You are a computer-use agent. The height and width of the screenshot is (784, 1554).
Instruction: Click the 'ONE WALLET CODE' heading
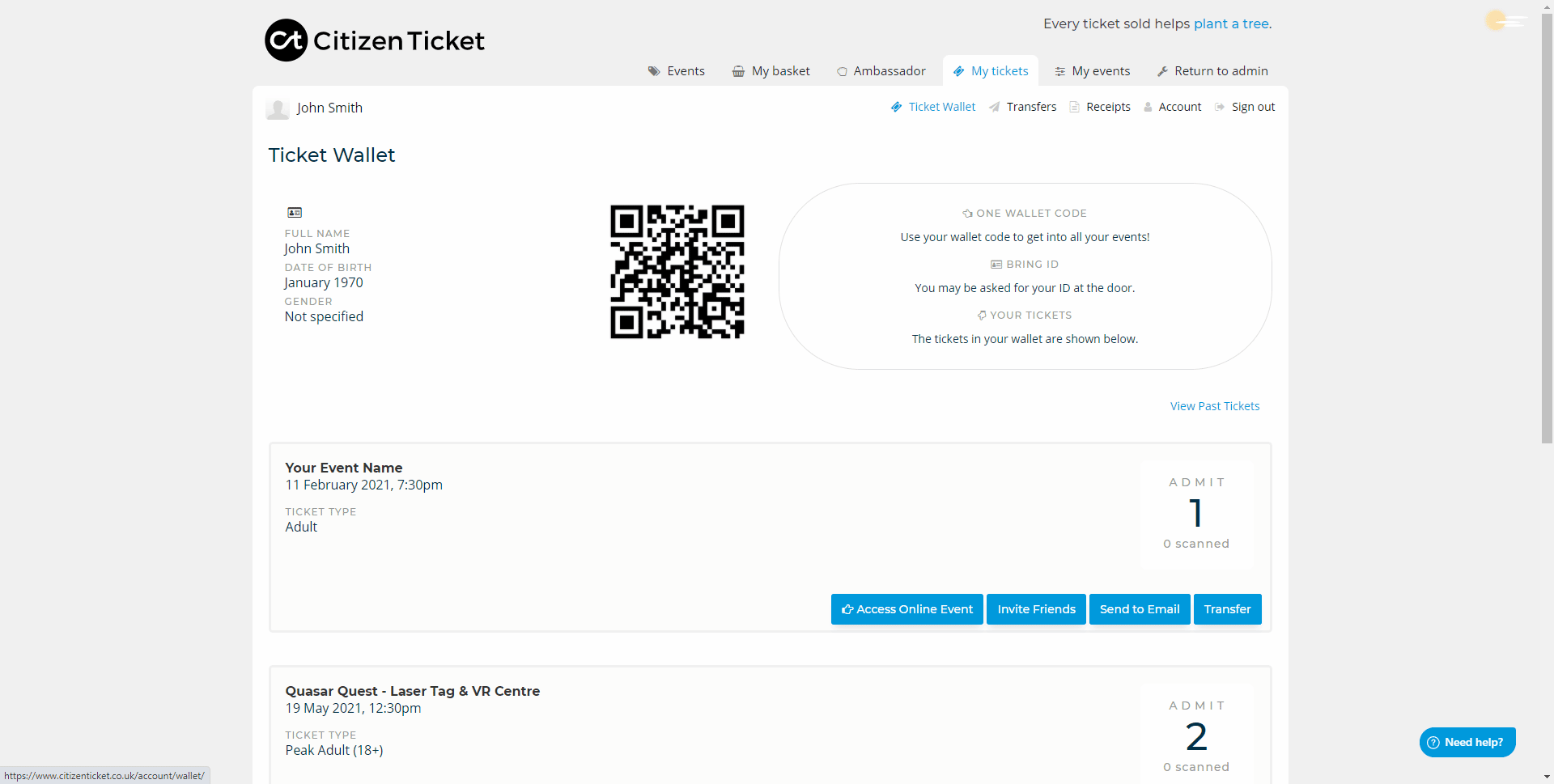1031,214
